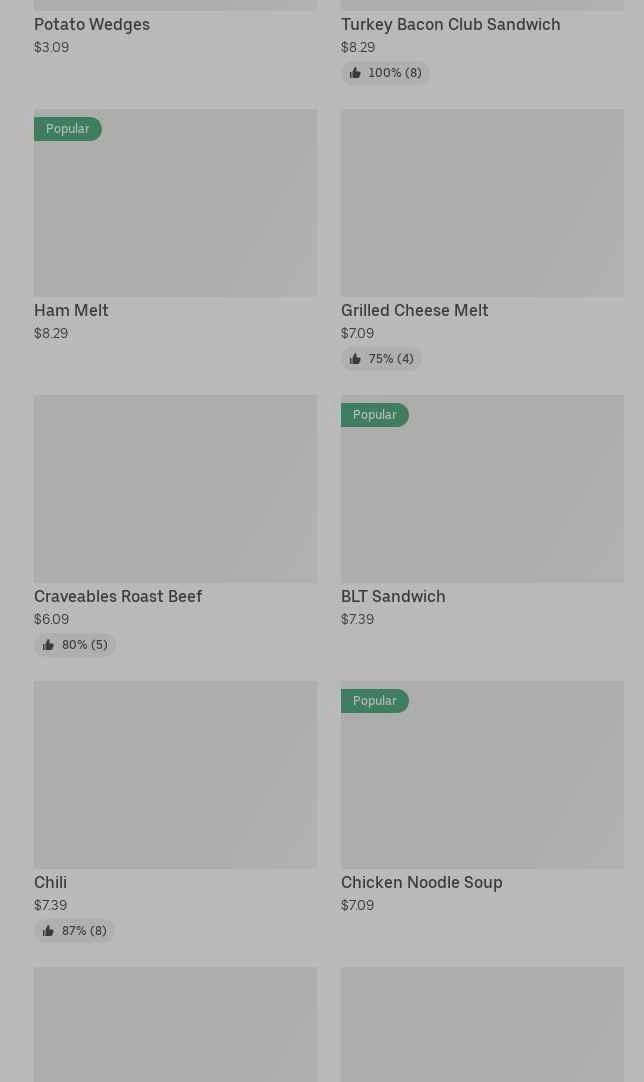Click the thumbs-up icon beside 100% rating

pyautogui.click(x=355, y=73)
